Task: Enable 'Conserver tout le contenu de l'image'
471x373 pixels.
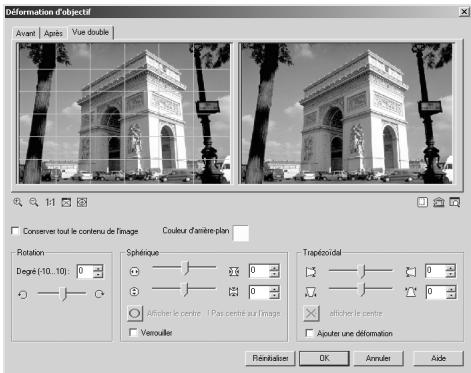Action: tap(15, 231)
